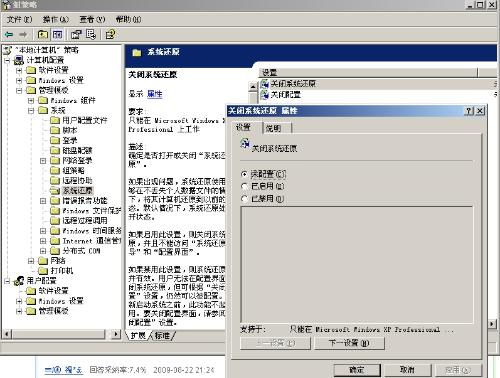Expand the Internet 通信管理 tree node
The width and height of the screenshot is (500, 378).
click(x=43, y=241)
